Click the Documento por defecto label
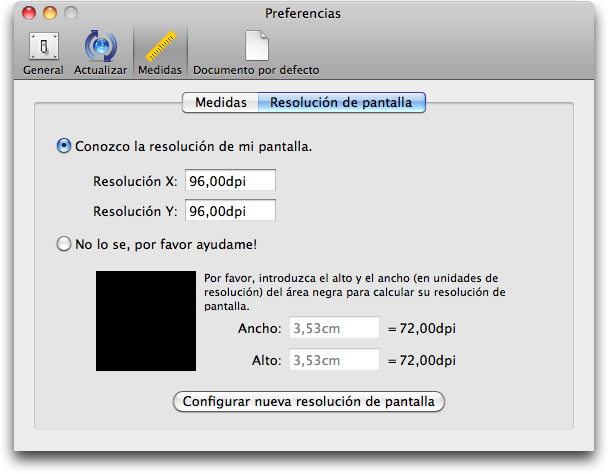The width and height of the screenshot is (608, 474). coord(256,70)
